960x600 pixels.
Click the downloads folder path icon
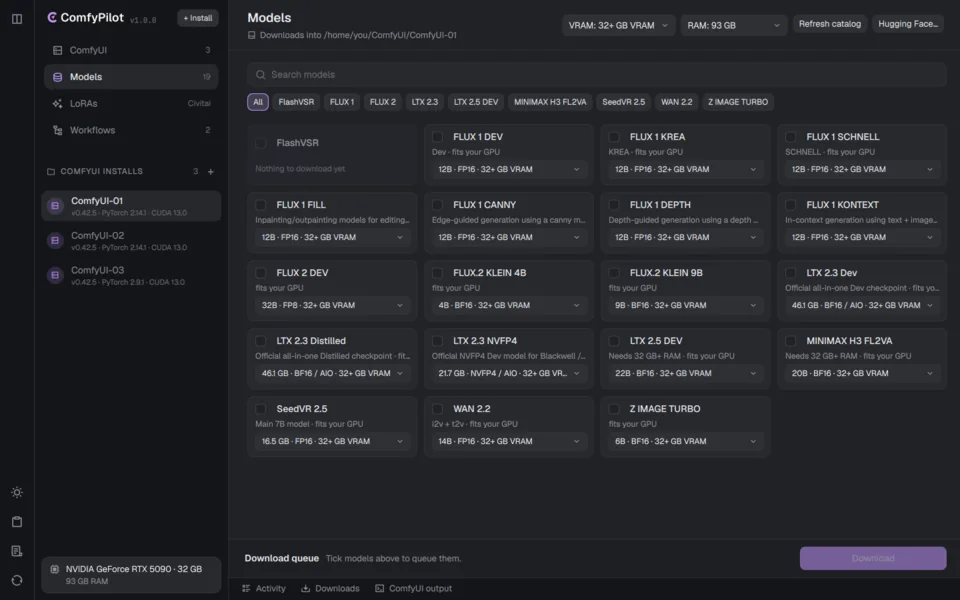click(x=252, y=36)
